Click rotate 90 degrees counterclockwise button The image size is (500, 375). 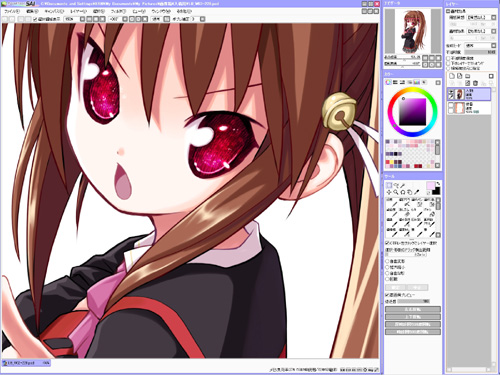413,324
